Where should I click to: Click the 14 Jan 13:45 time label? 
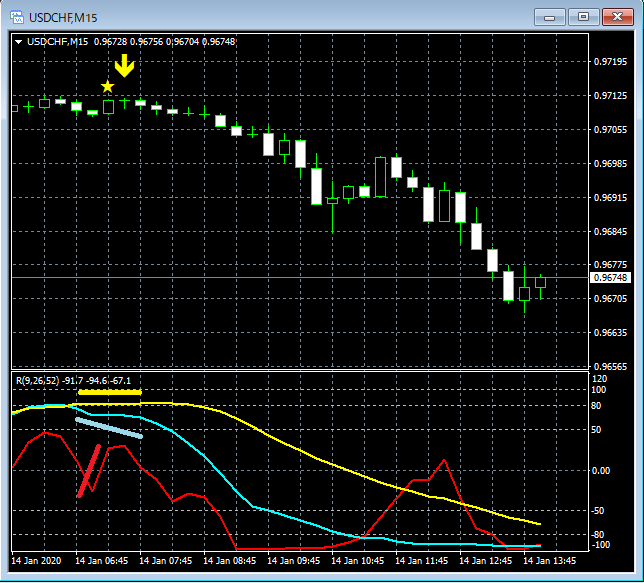click(550, 561)
